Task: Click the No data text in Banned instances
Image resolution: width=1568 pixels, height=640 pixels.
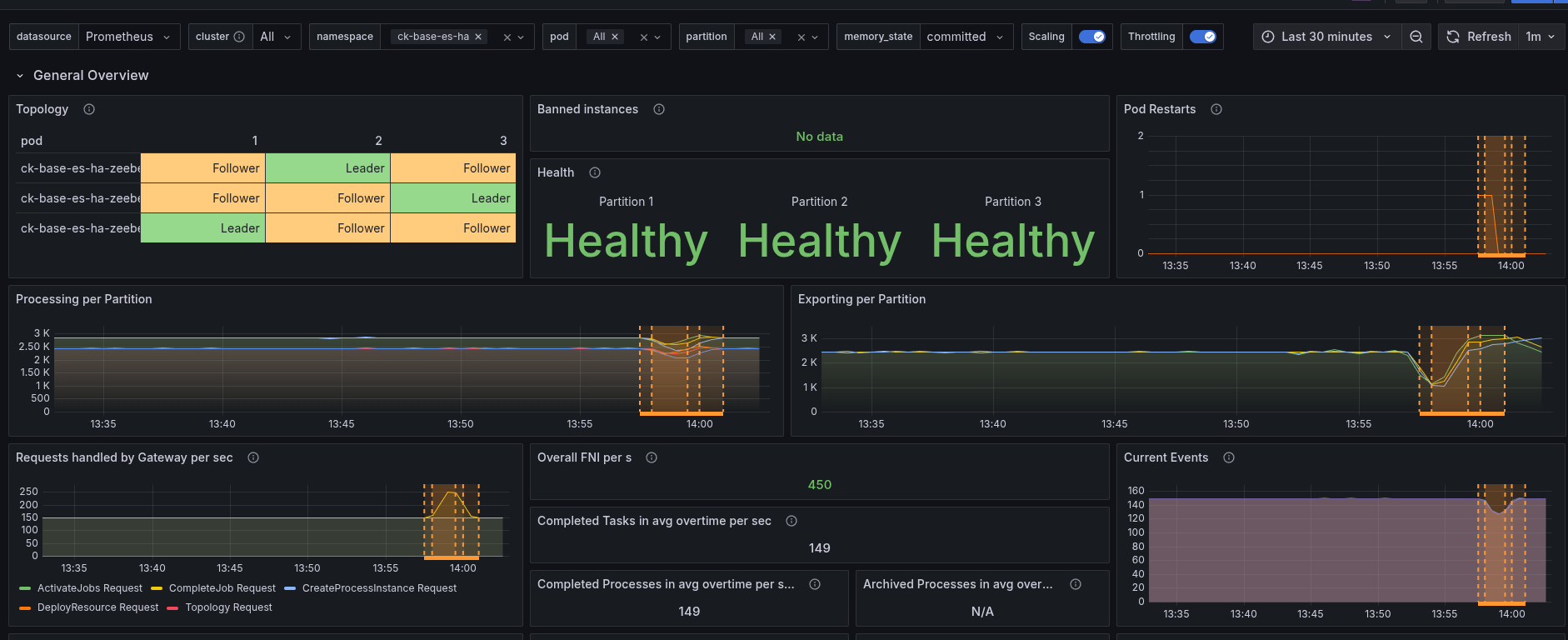Action: pos(820,137)
